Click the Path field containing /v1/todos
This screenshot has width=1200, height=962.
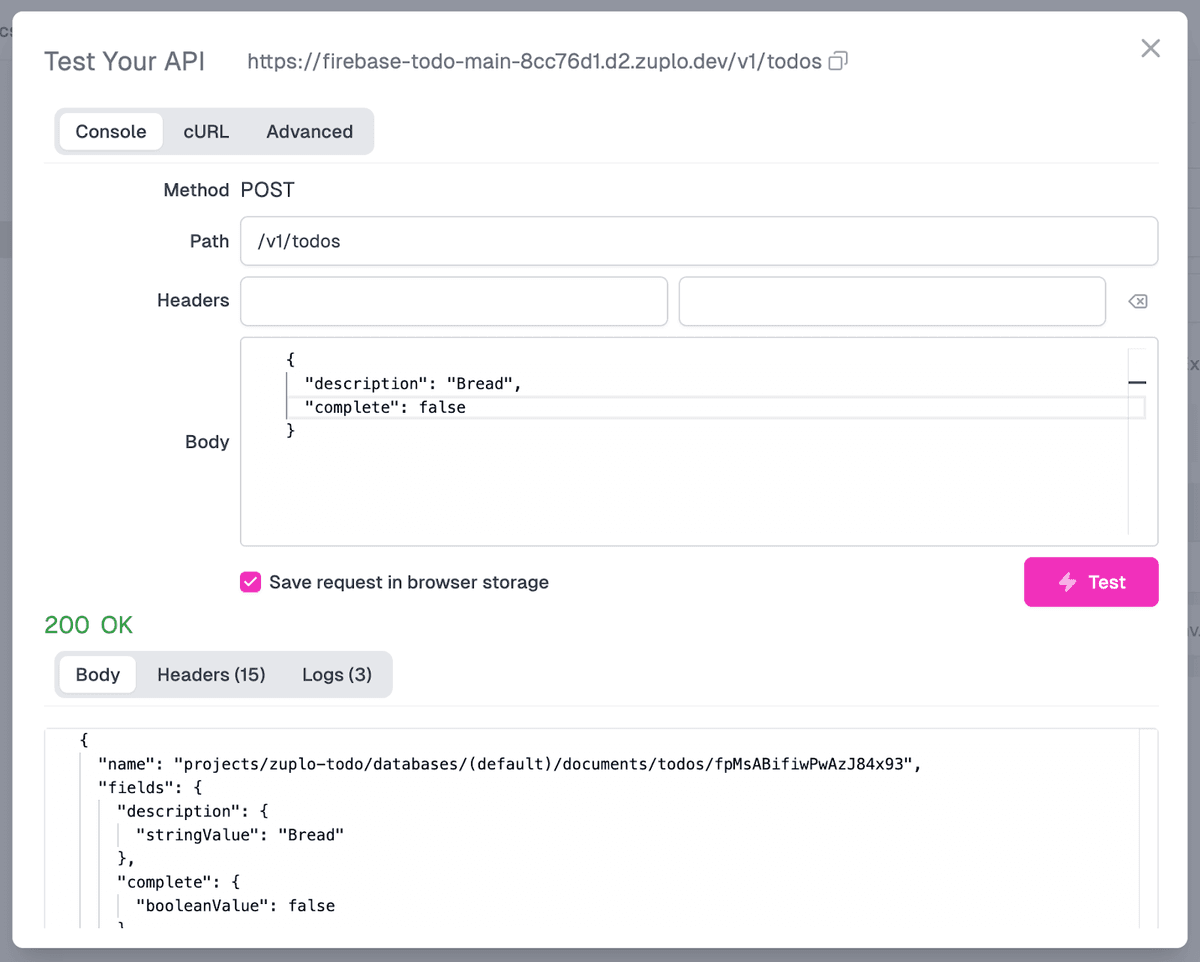[x=698, y=241]
